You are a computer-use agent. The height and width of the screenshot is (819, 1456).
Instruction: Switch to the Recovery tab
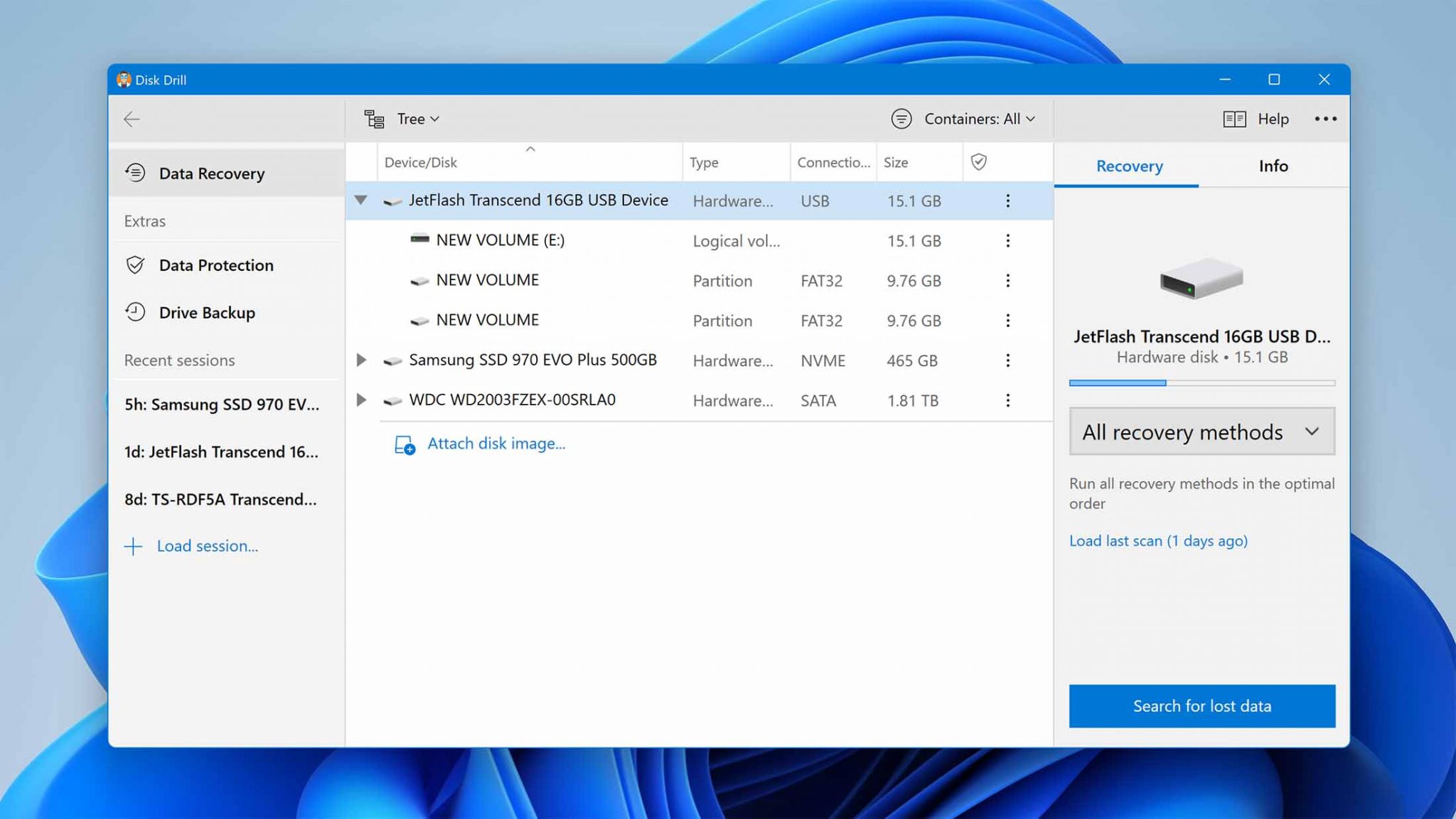[x=1129, y=166]
